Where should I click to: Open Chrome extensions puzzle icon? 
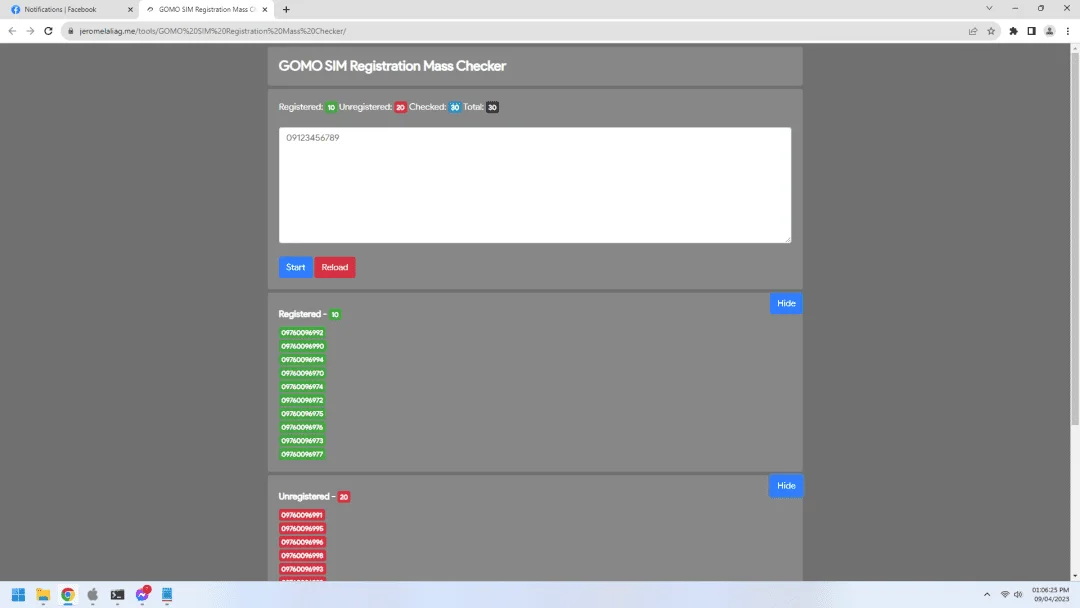(x=1013, y=31)
